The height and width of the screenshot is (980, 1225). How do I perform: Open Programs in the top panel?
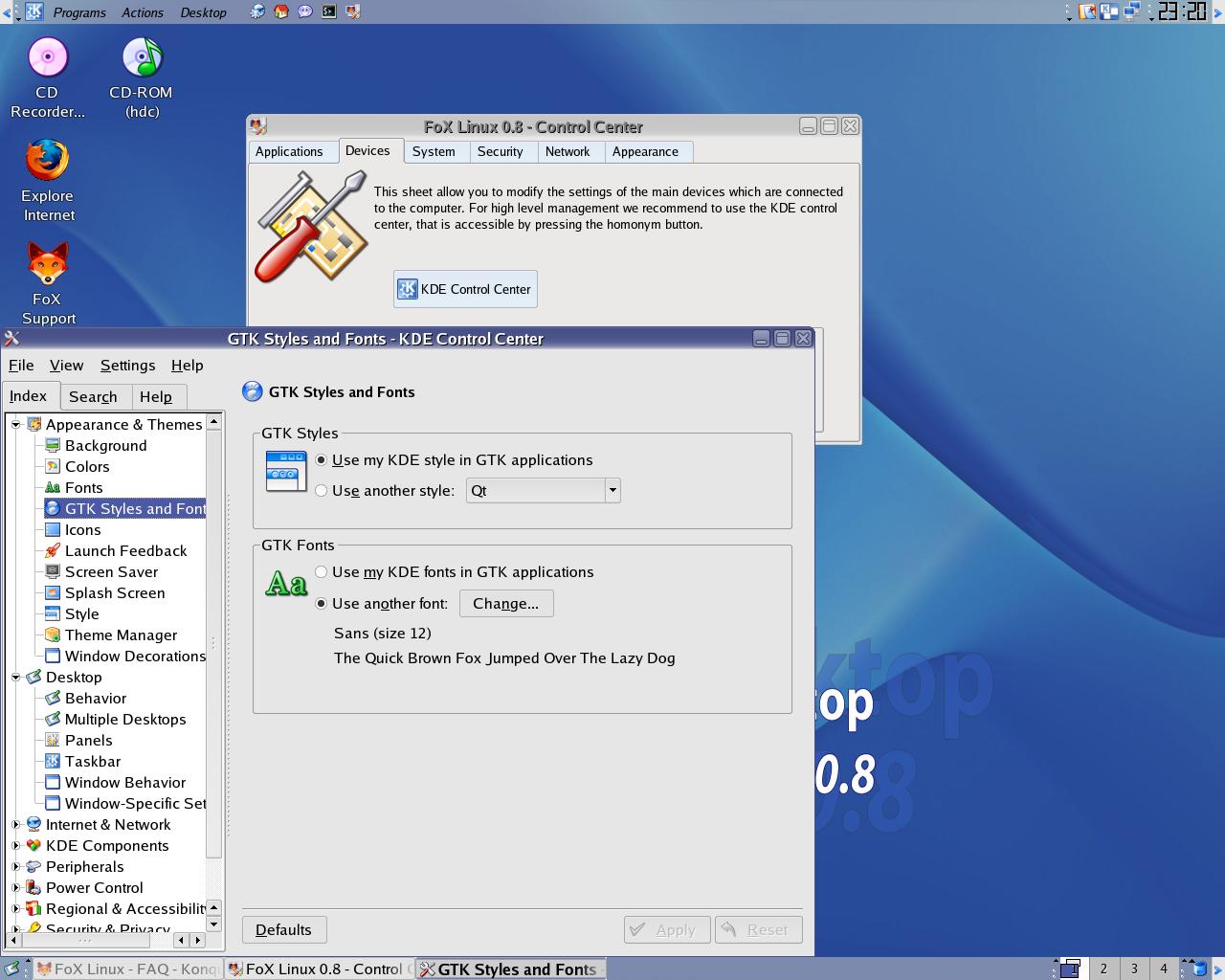click(x=79, y=12)
